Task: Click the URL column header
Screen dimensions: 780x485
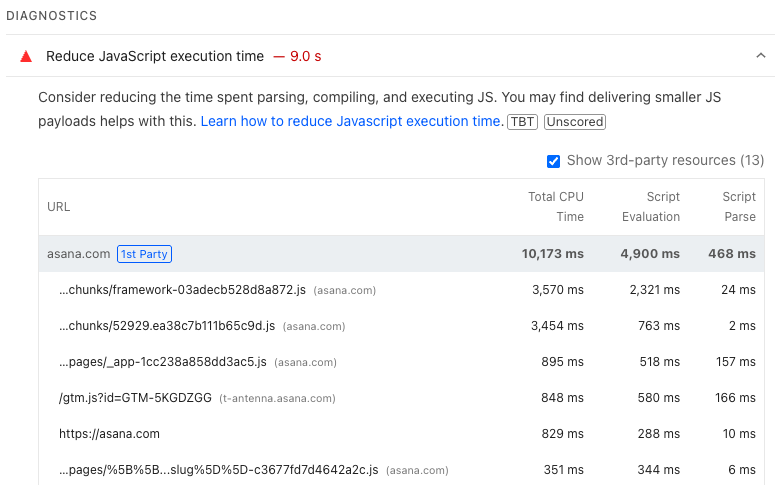Action: click(x=59, y=207)
